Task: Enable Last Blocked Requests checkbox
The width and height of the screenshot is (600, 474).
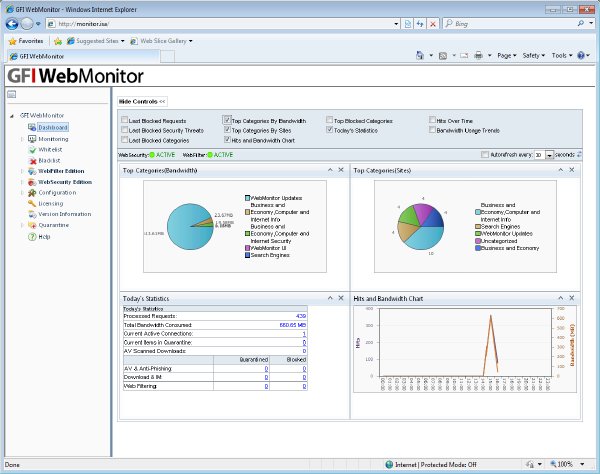Action: 124,120
